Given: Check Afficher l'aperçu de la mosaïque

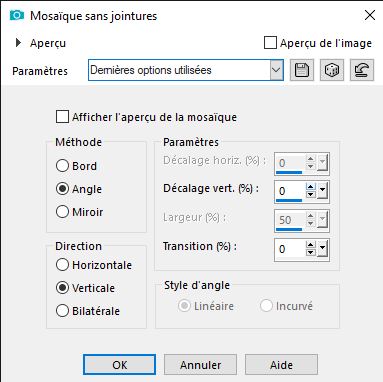Looking at the screenshot, I should click(62, 117).
